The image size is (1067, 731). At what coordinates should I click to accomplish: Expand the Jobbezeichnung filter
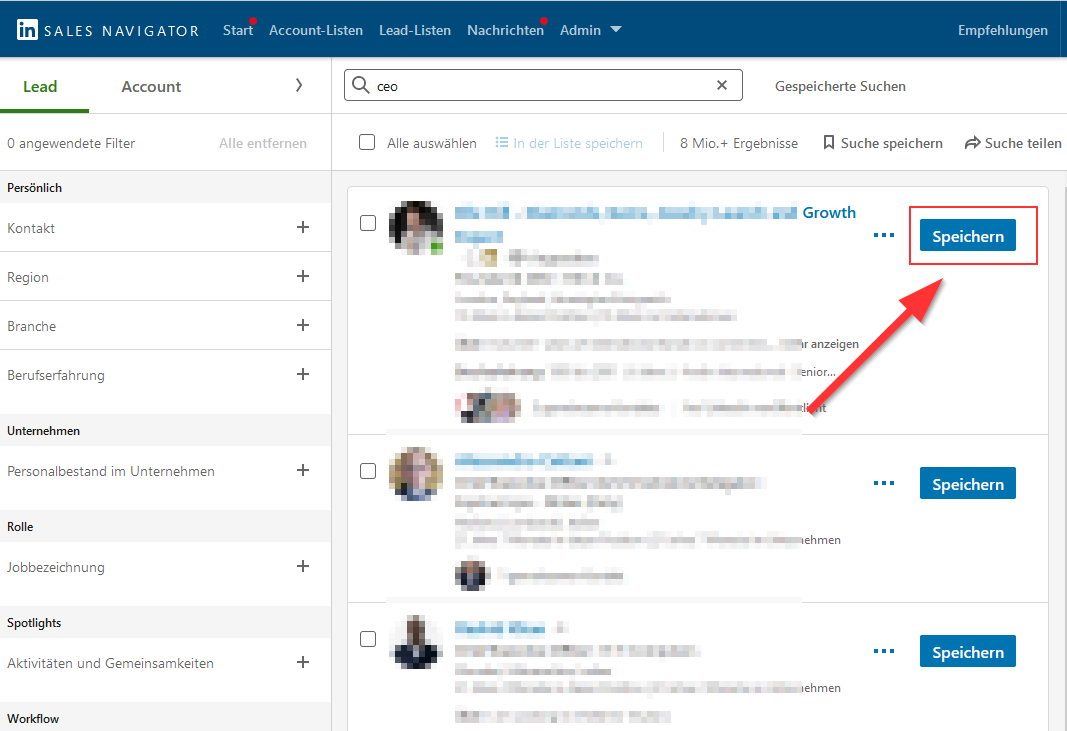click(x=303, y=567)
